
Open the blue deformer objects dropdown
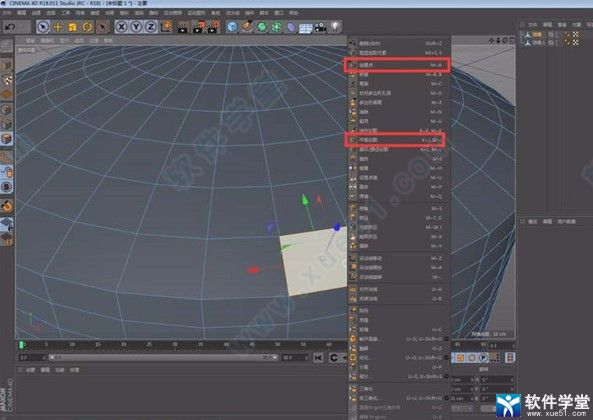[291, 27]
